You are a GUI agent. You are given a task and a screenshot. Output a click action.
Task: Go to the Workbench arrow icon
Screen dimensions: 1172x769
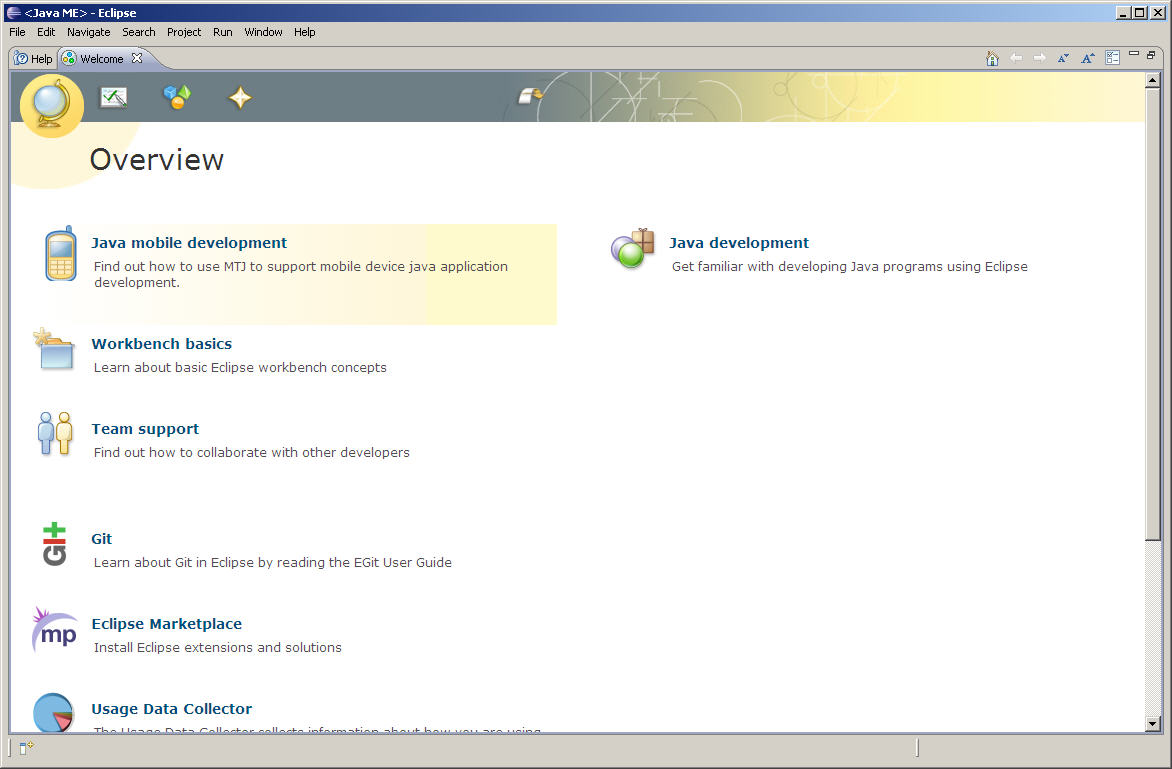tap(531, 96)
